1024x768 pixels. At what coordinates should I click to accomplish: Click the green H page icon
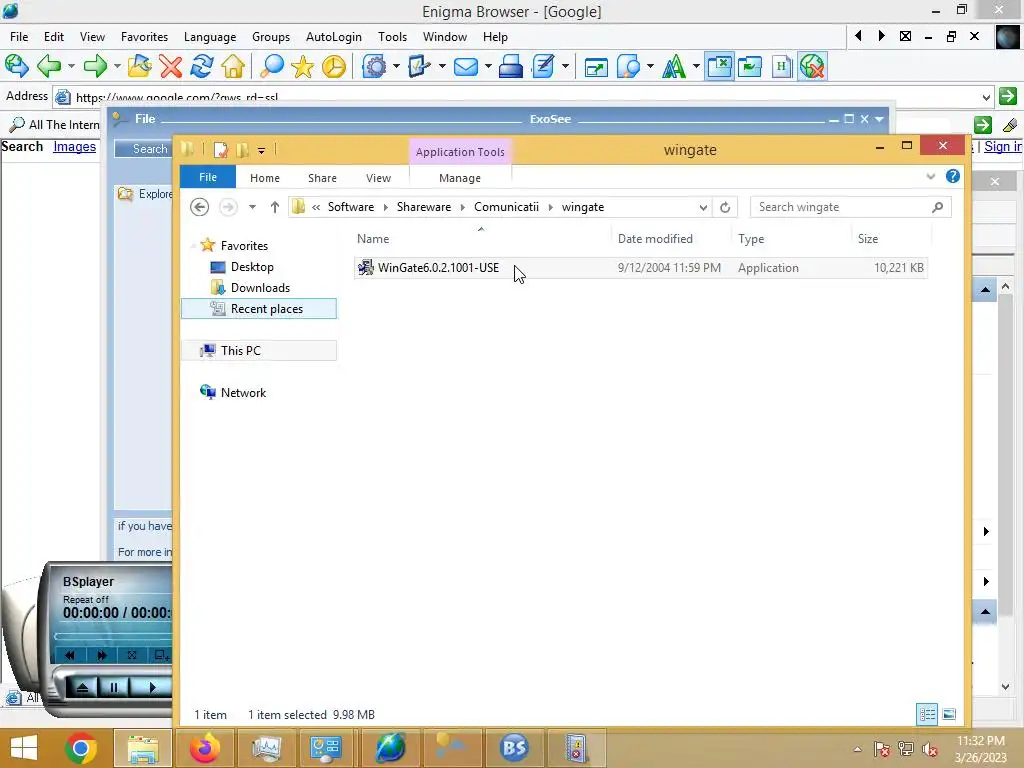[x=781, y=66]
